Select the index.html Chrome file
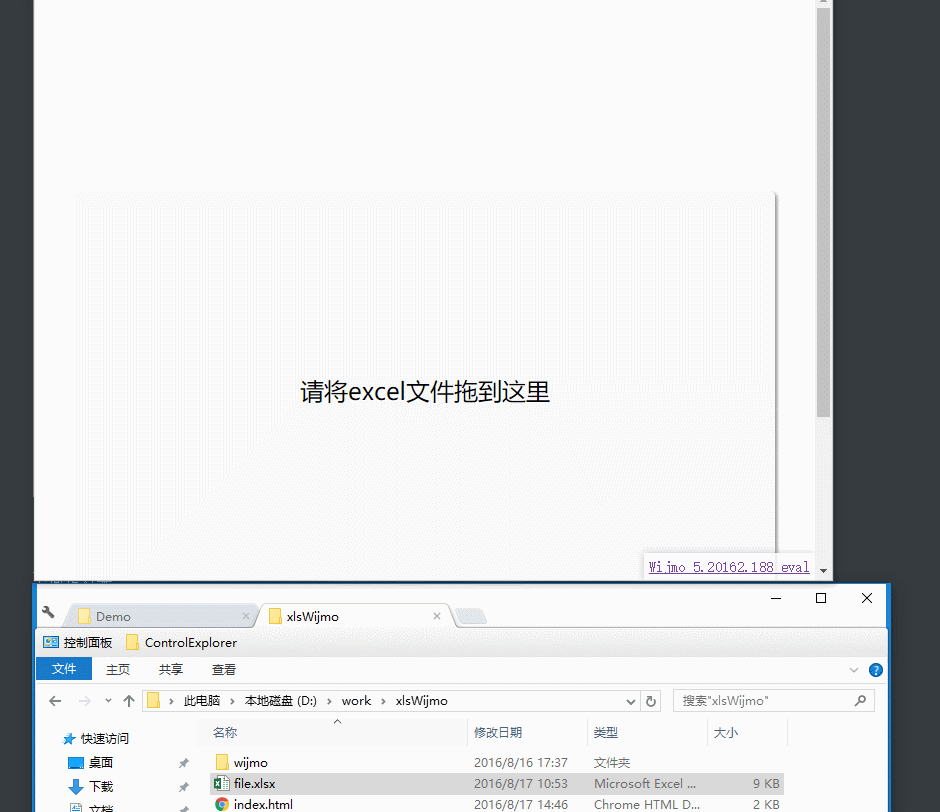The width and height of the screenshot is (940, 812). tap(263, 804)
